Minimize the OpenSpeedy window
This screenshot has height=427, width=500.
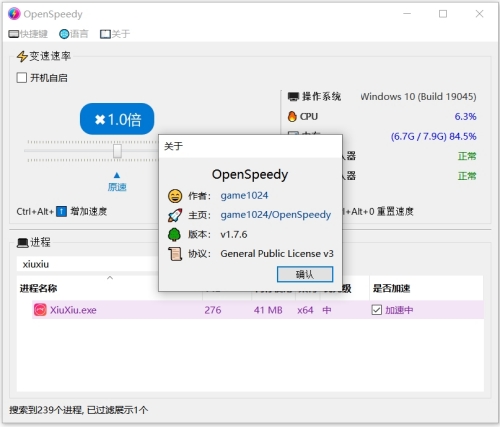point(407,14)
